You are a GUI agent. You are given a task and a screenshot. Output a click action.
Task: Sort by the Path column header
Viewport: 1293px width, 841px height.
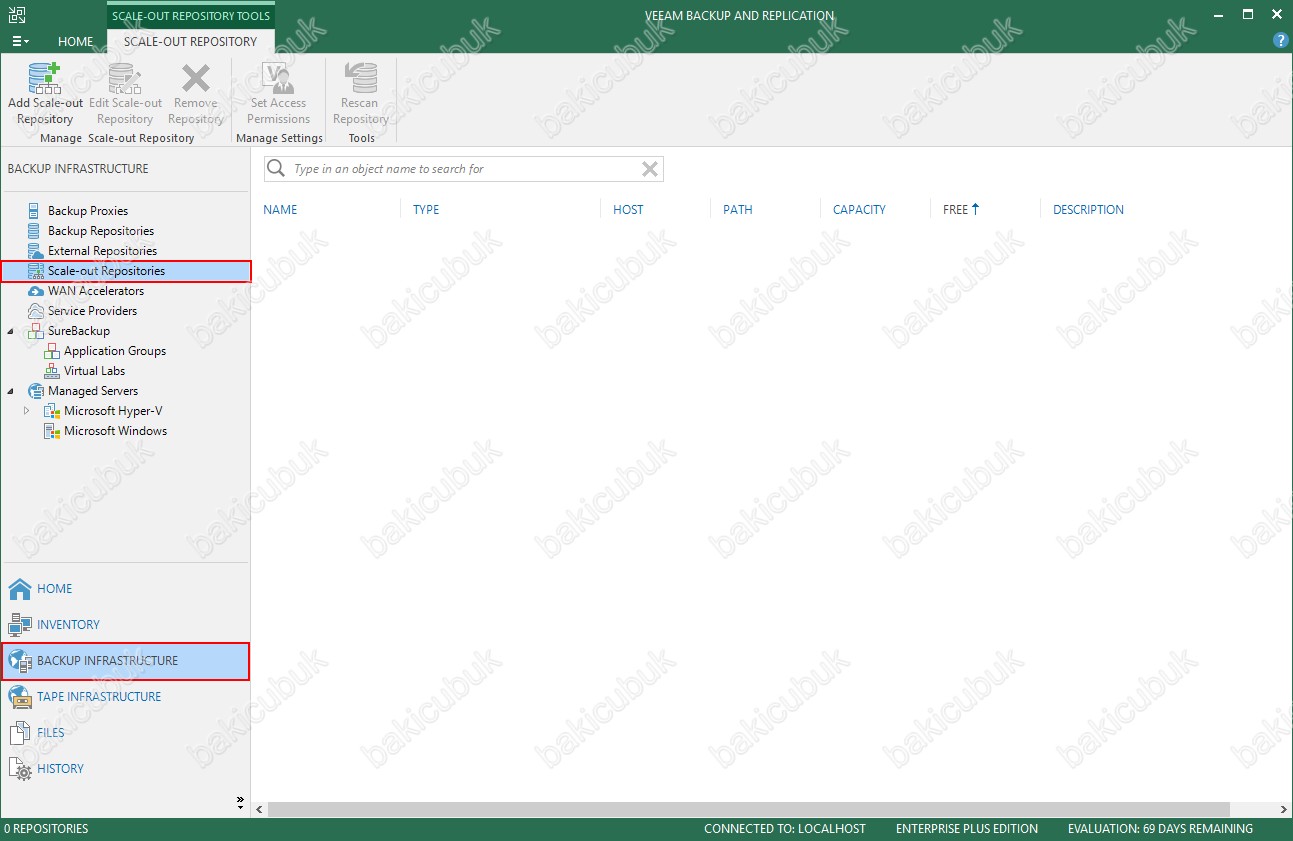738,210
